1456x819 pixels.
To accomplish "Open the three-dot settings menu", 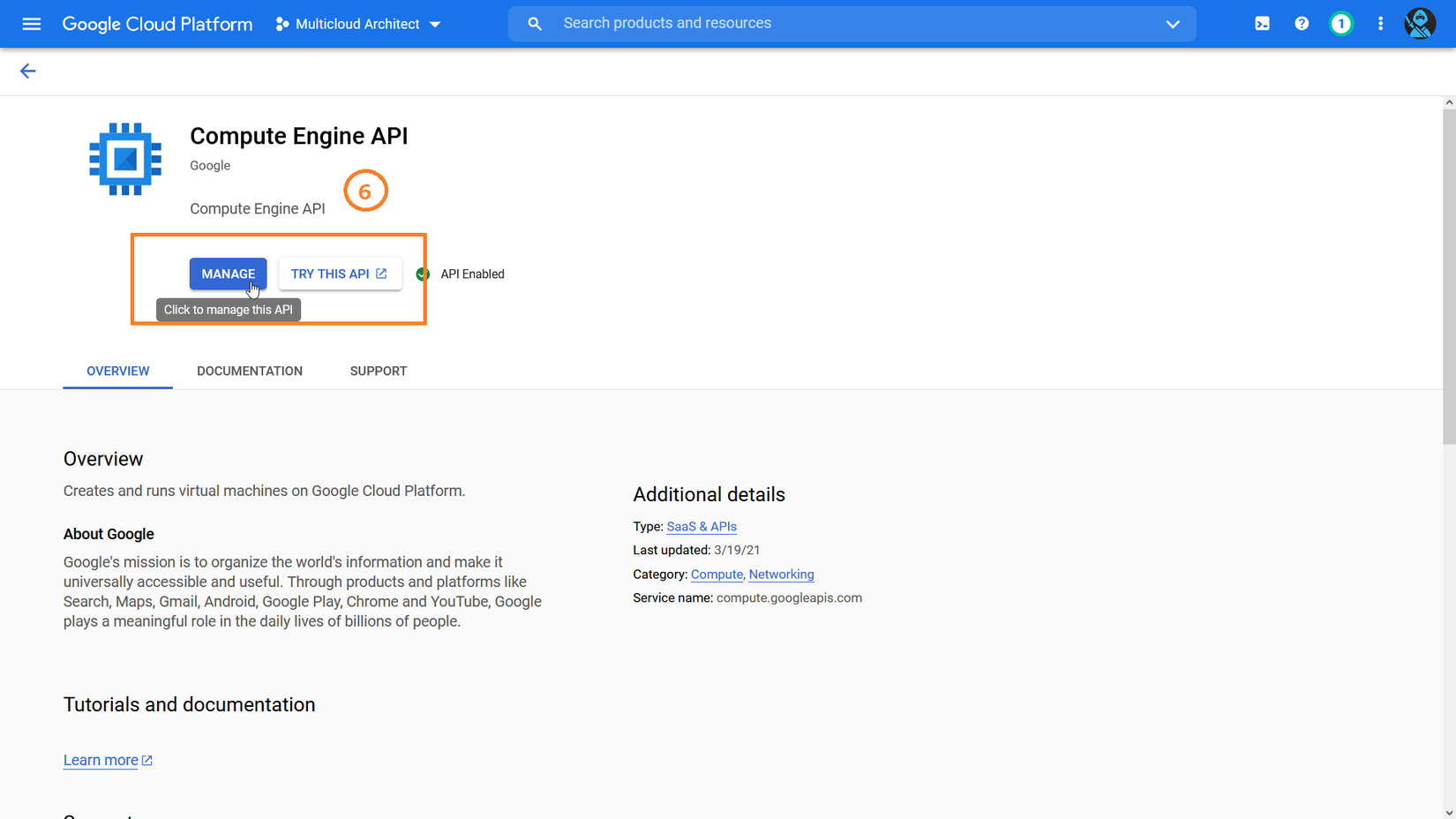I will (x=1380, y=24).
